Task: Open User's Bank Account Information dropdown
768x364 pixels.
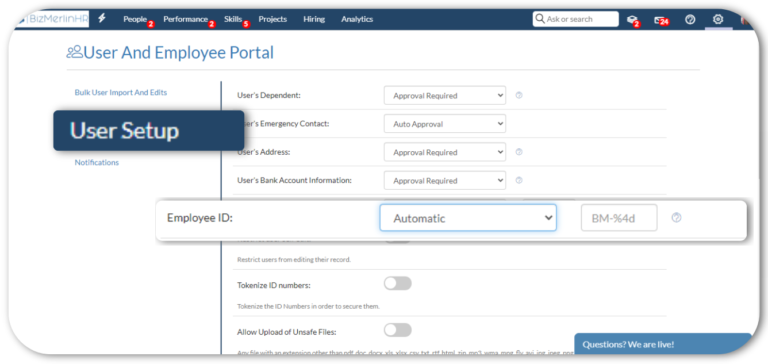Action: 445,181
